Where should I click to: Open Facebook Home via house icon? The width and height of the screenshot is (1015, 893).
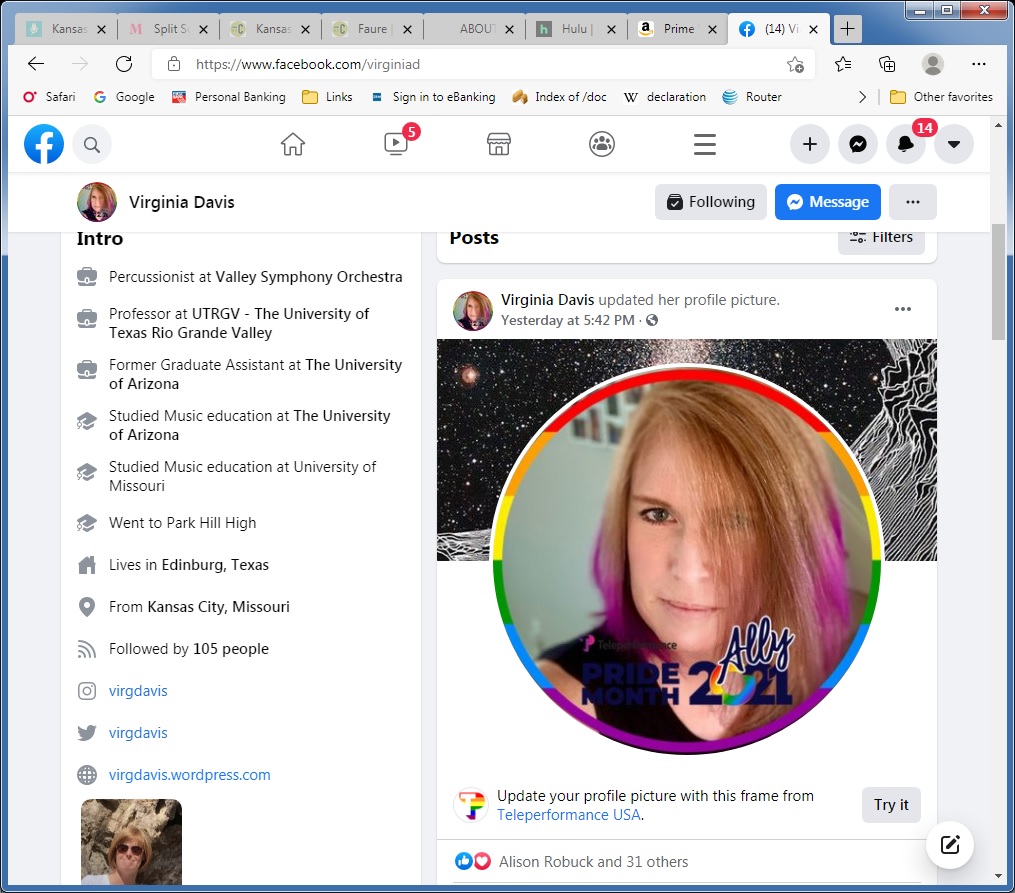pos(293,145)
